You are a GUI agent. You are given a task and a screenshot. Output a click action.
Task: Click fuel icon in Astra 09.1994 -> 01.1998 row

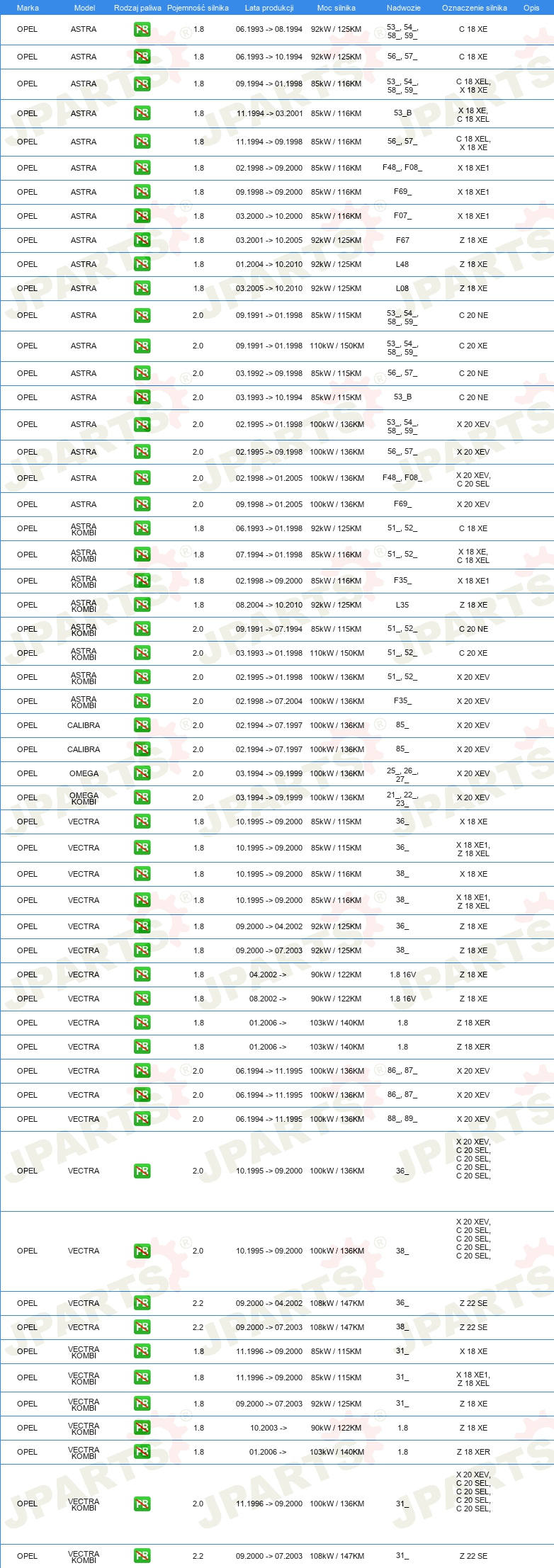[142, 84]
